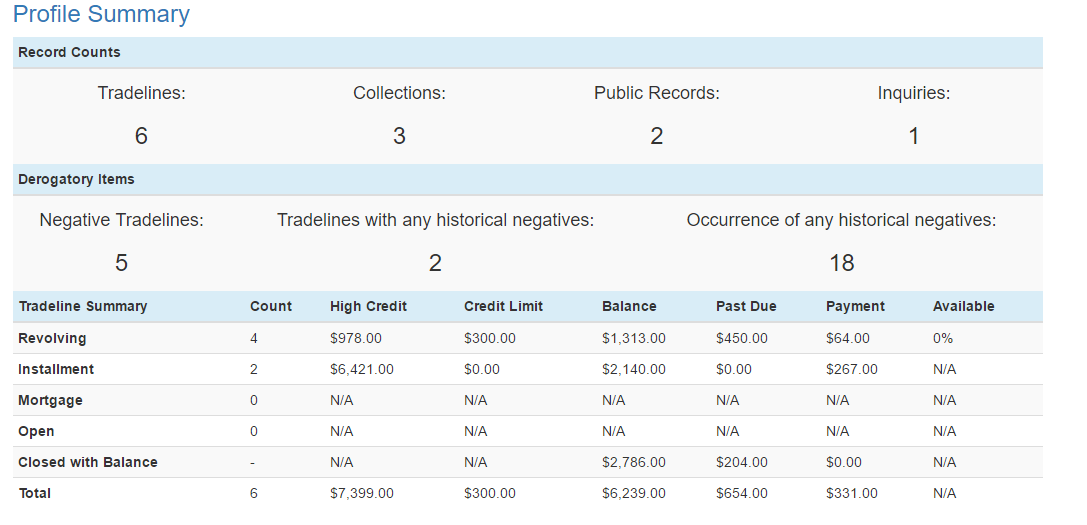The image size is (1087, 525).
Task: Click Total payment $331.00
Action: tap(851, 493)
